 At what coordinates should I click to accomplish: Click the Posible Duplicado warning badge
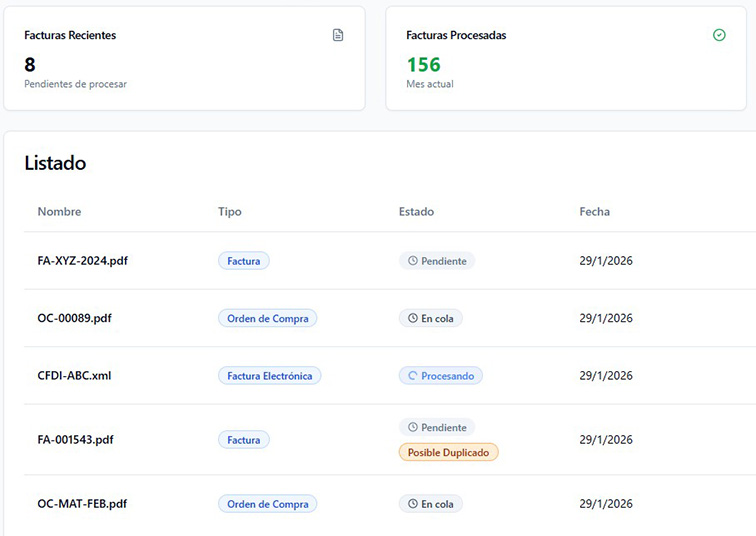coord(448,453)
